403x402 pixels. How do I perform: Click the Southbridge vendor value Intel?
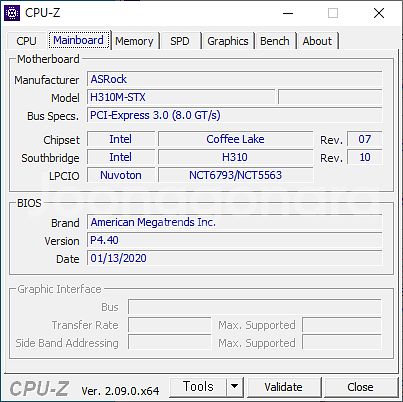pyautogui.click(x=121, y=157)
